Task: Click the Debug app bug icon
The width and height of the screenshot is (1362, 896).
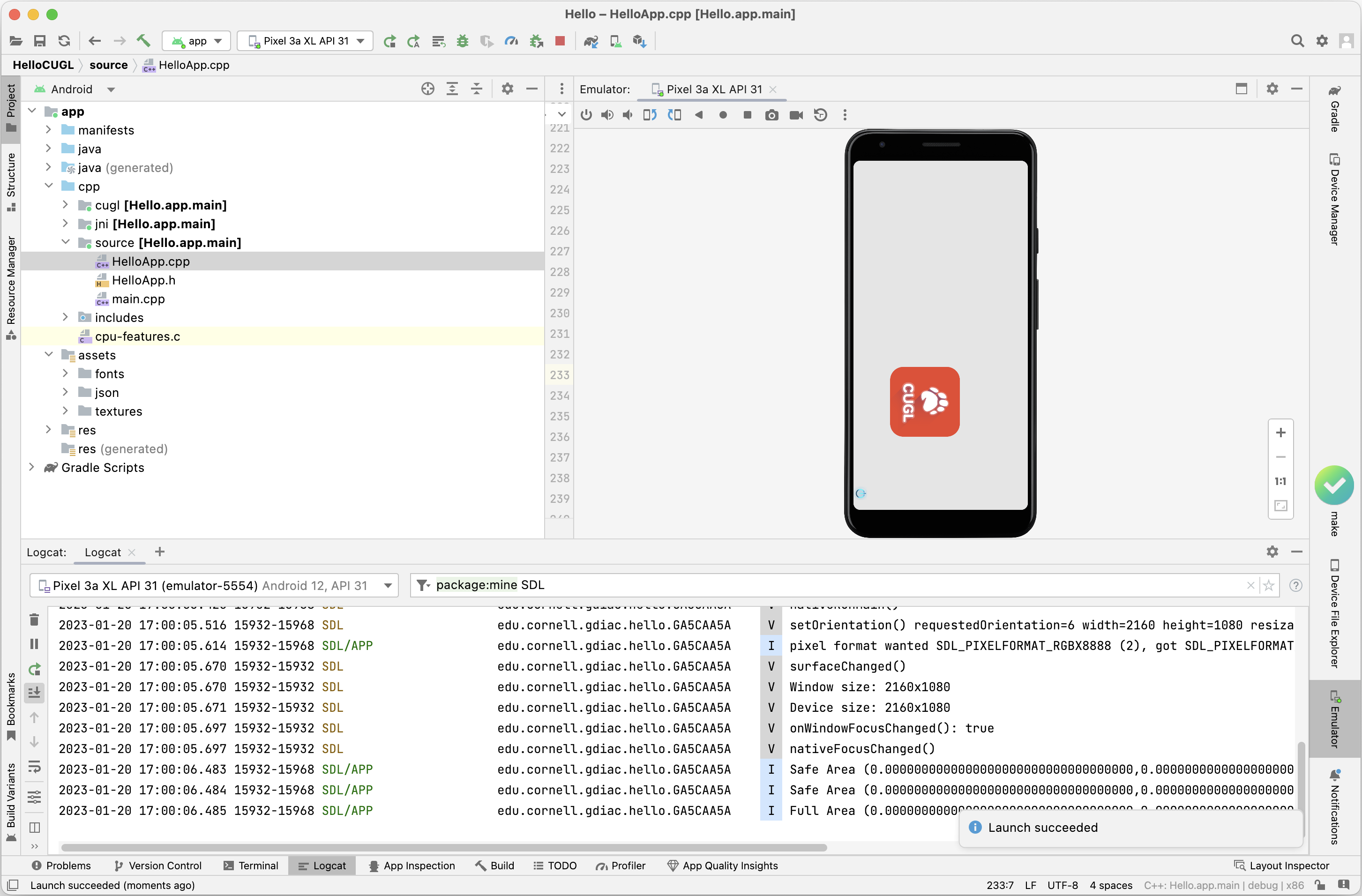Action: coord(462,41)
